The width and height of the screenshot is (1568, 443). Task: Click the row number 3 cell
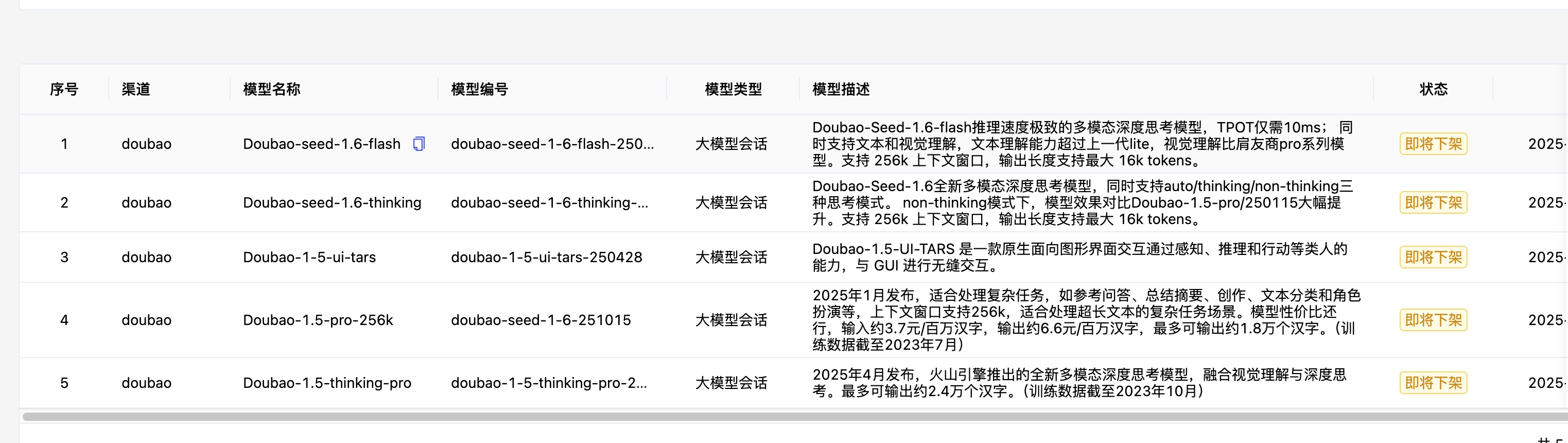pos(64,257)
